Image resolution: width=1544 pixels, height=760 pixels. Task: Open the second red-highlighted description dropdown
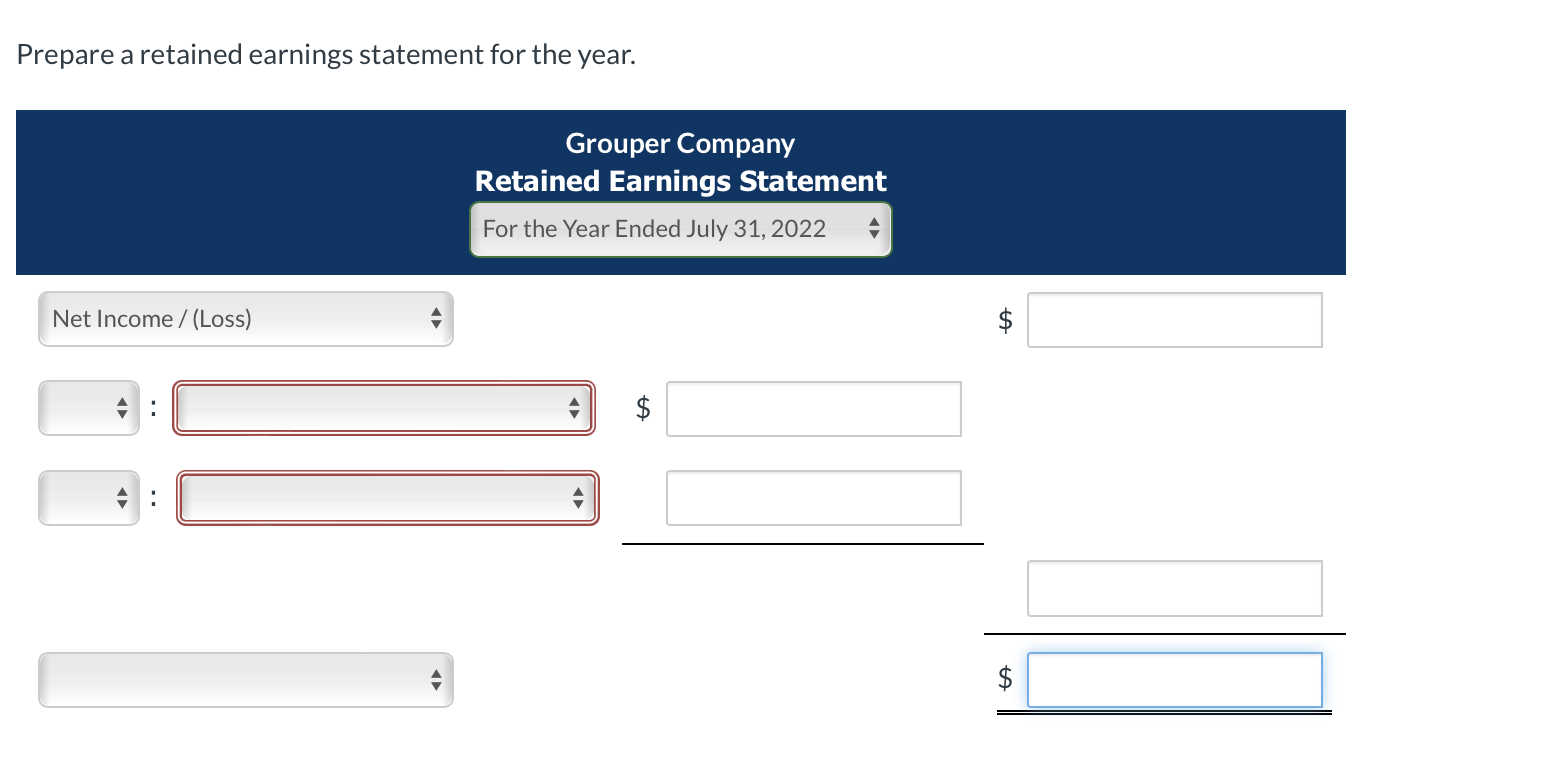point(387,497)
